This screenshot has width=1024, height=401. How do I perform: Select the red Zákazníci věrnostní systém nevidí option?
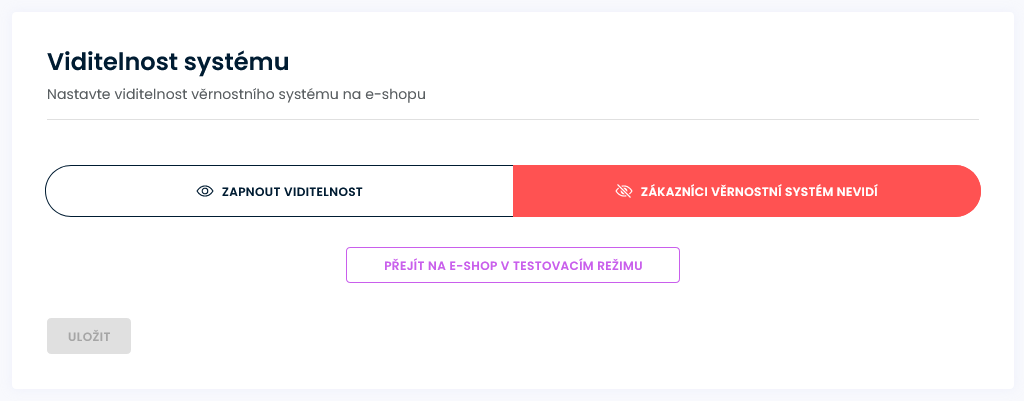point(746,191)
